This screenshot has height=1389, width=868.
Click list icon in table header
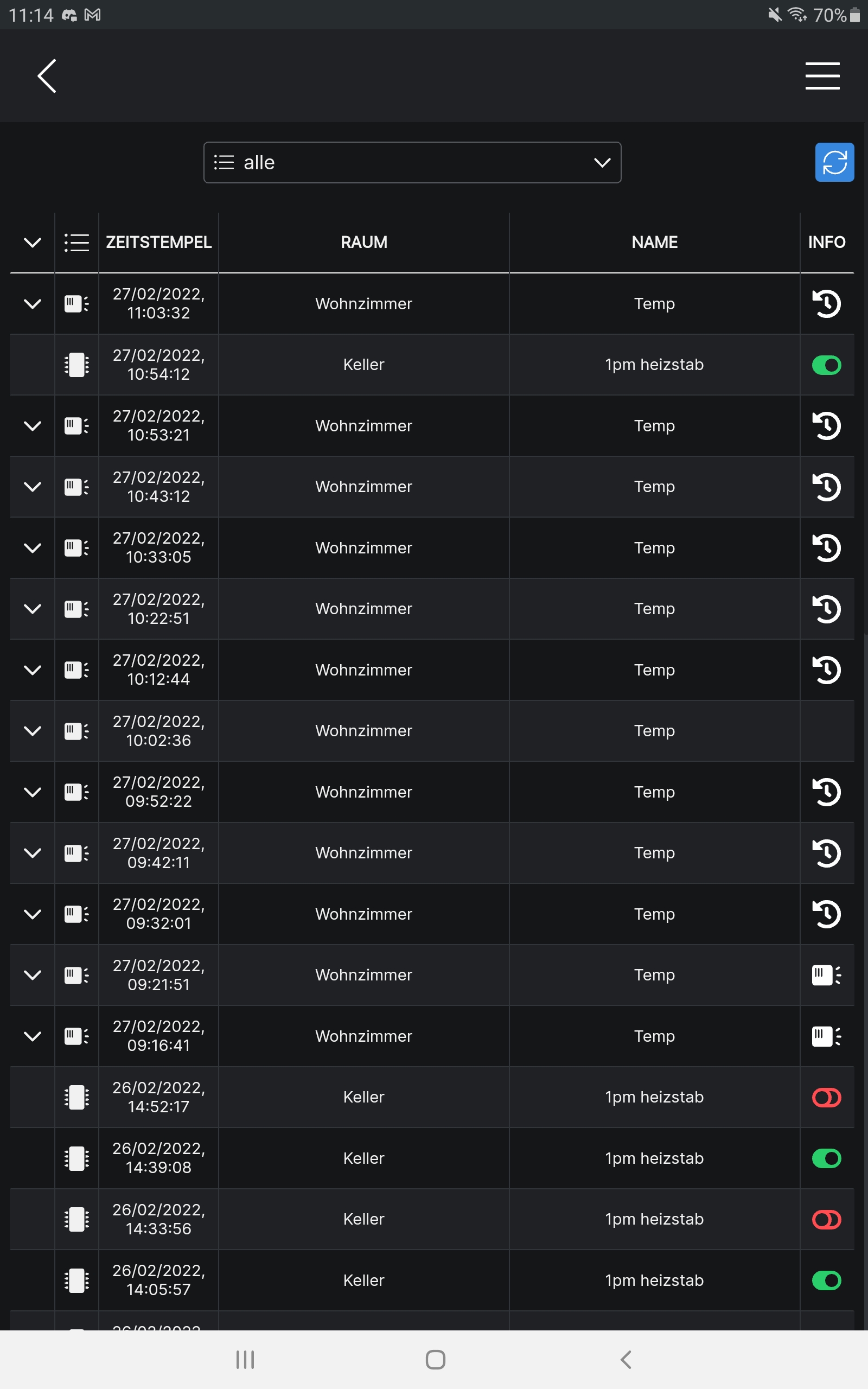point(76,242)
